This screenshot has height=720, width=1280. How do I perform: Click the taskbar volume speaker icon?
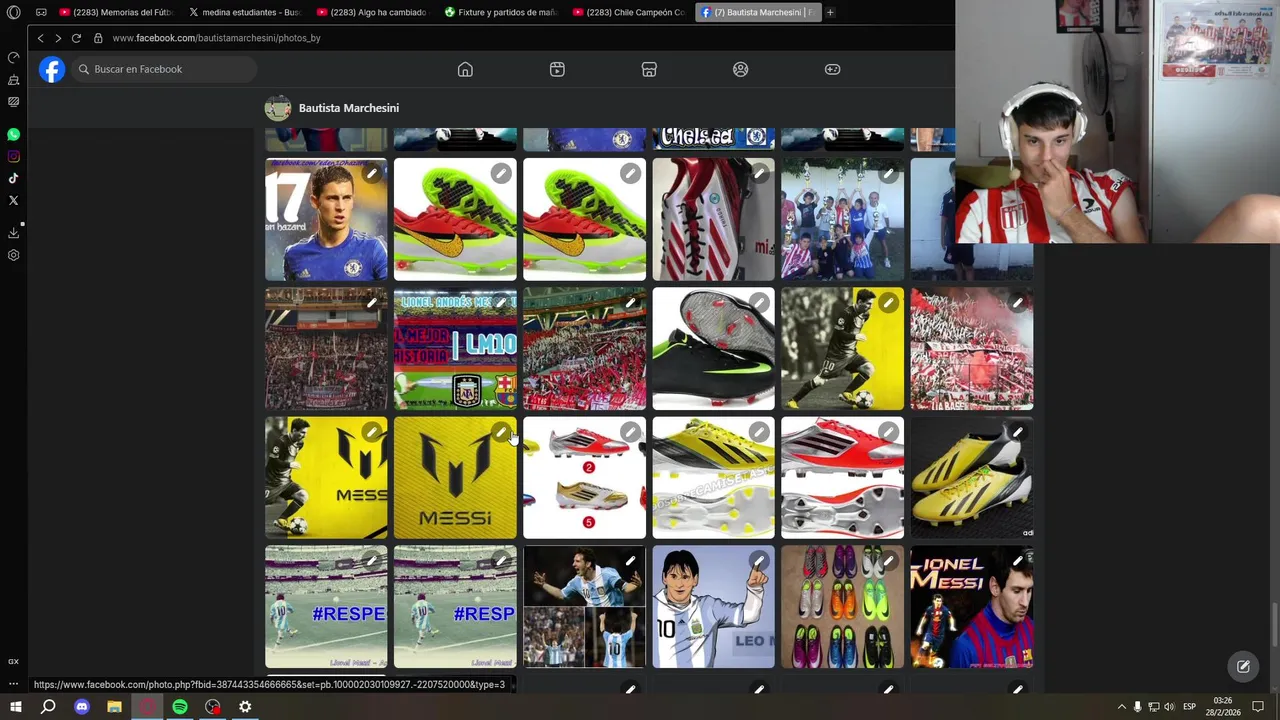(1169, 707)
